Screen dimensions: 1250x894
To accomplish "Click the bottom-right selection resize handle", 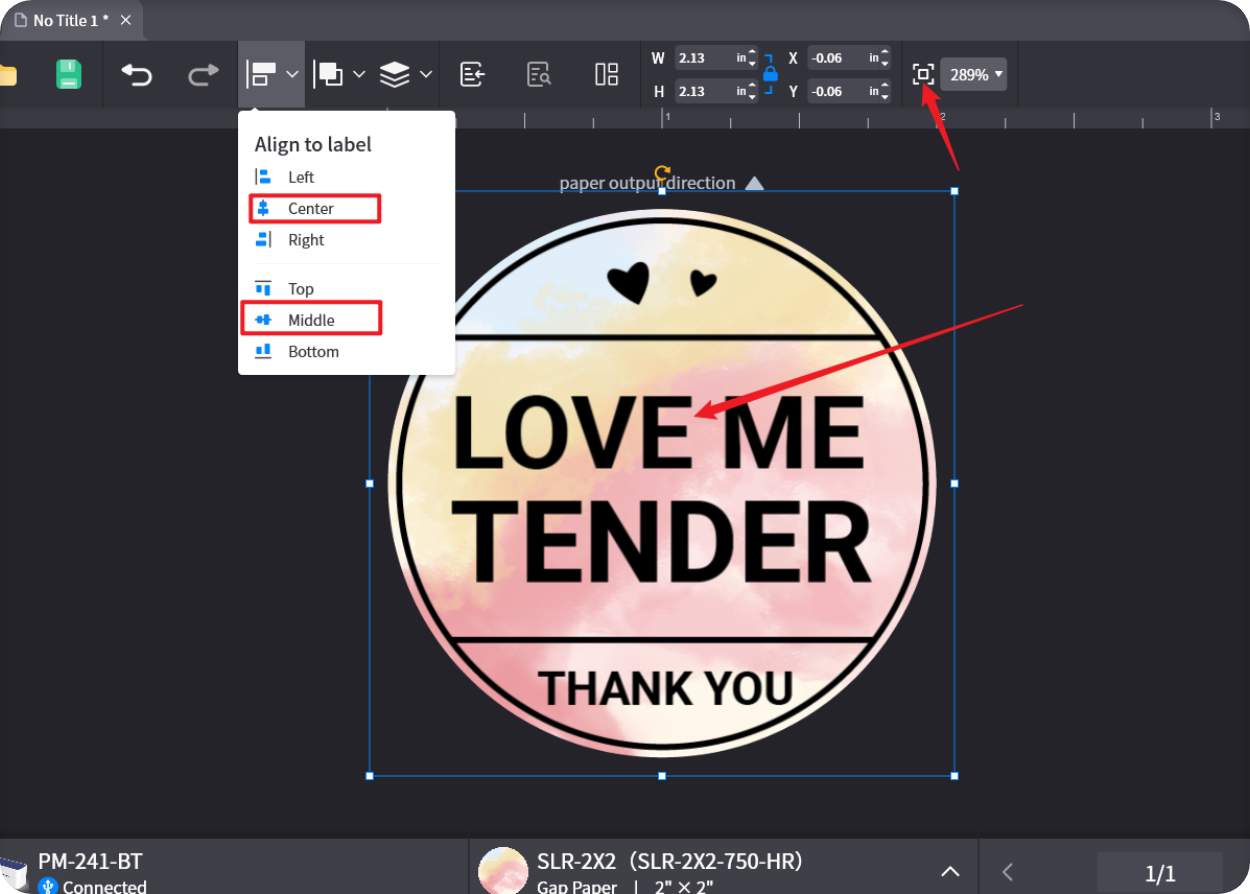I will click(954, 776).
